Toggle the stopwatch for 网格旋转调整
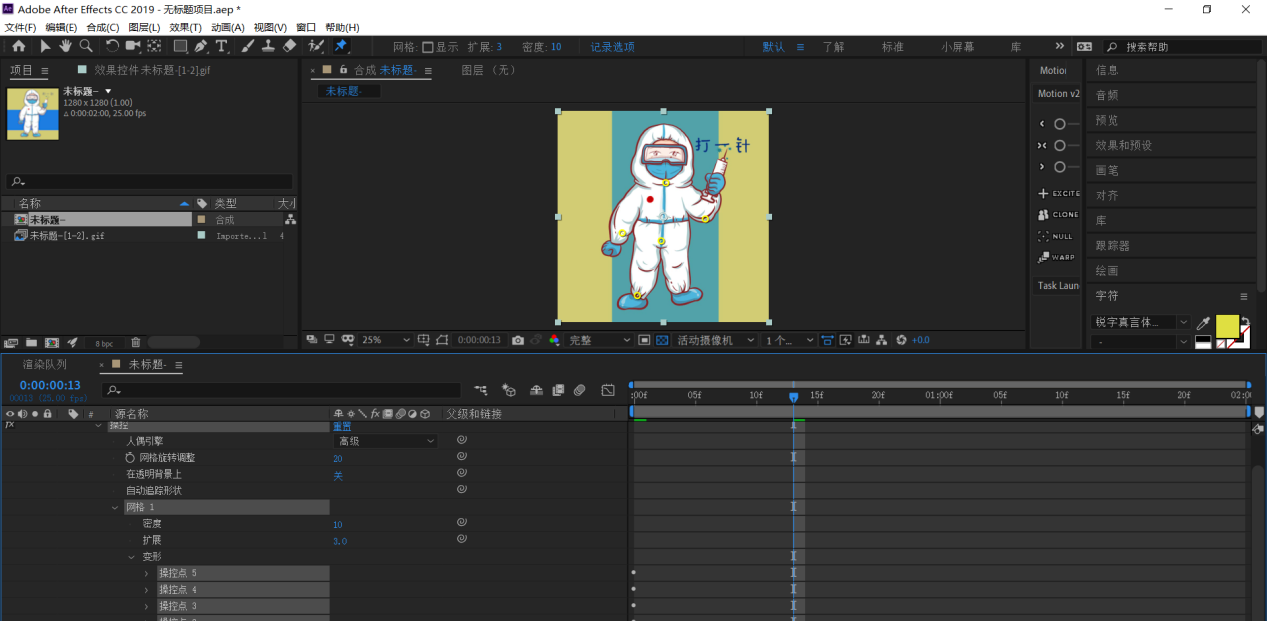Screen dimensions: 1267x621 pyautogui.click(x=129, y=457)
